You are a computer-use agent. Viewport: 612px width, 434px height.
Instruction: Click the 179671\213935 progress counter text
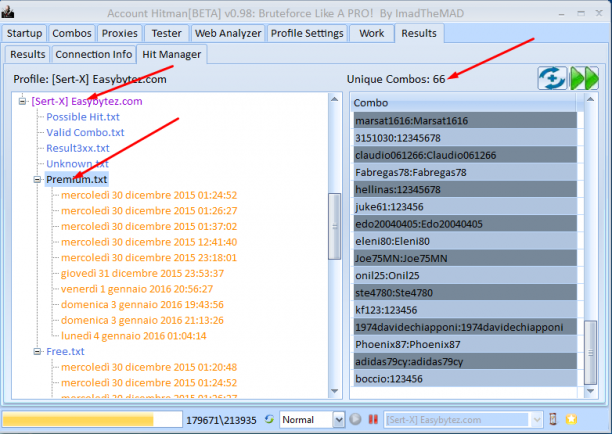click(221, 420)
